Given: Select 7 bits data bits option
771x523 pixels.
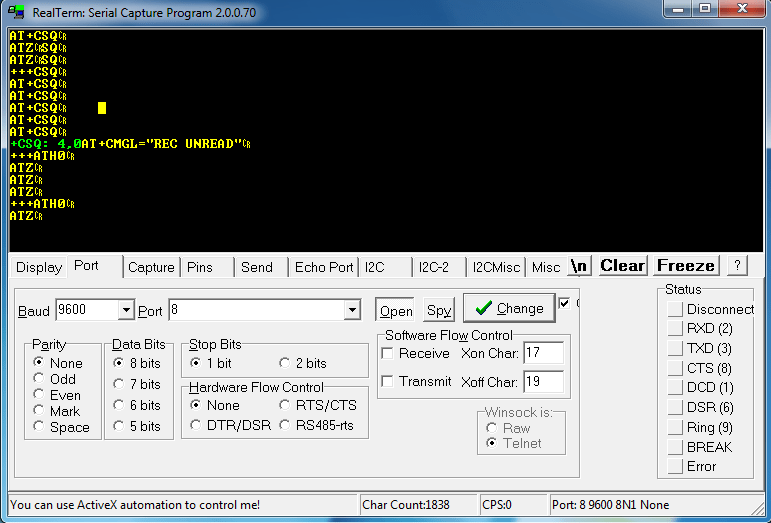Looking at the screenshot, I should (x=120, y=384).
